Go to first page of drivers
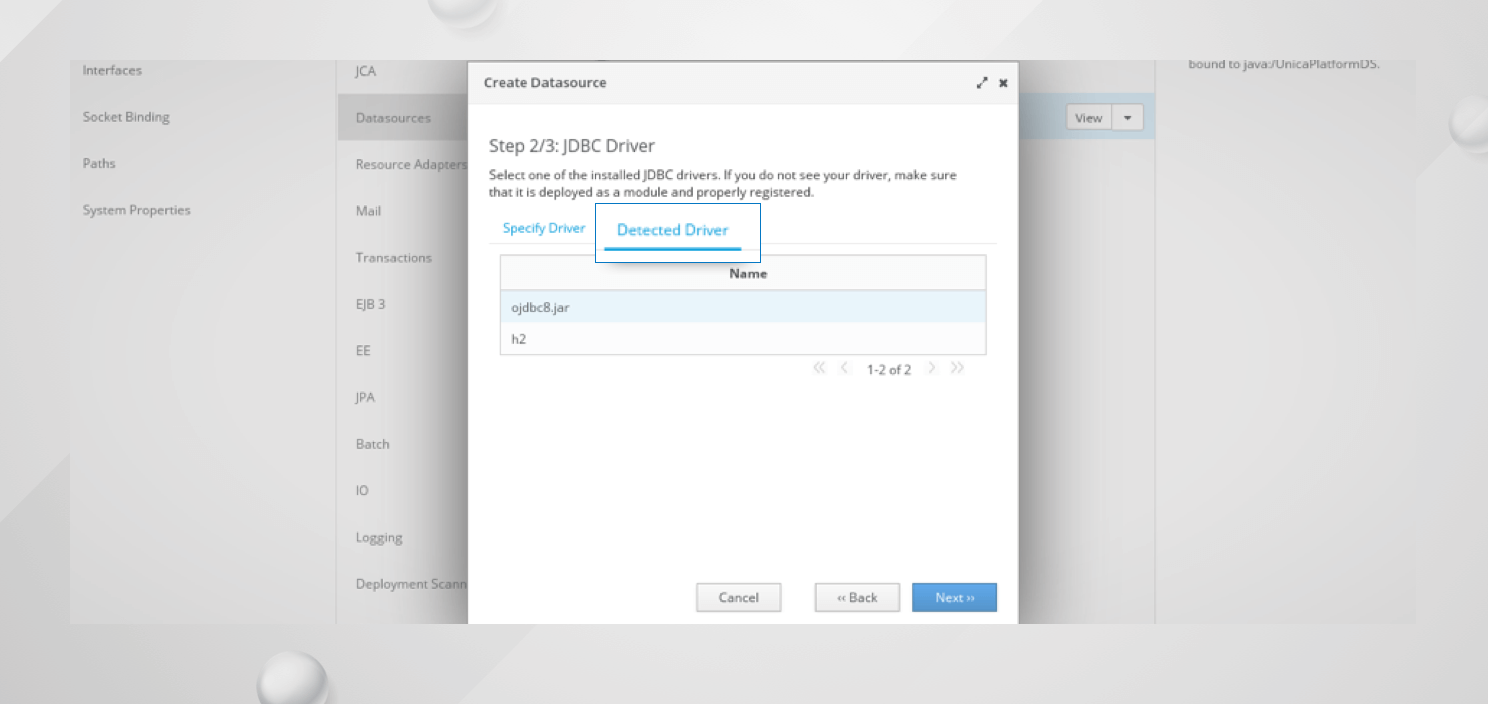 pyautogui.click(x=819, y=368)
